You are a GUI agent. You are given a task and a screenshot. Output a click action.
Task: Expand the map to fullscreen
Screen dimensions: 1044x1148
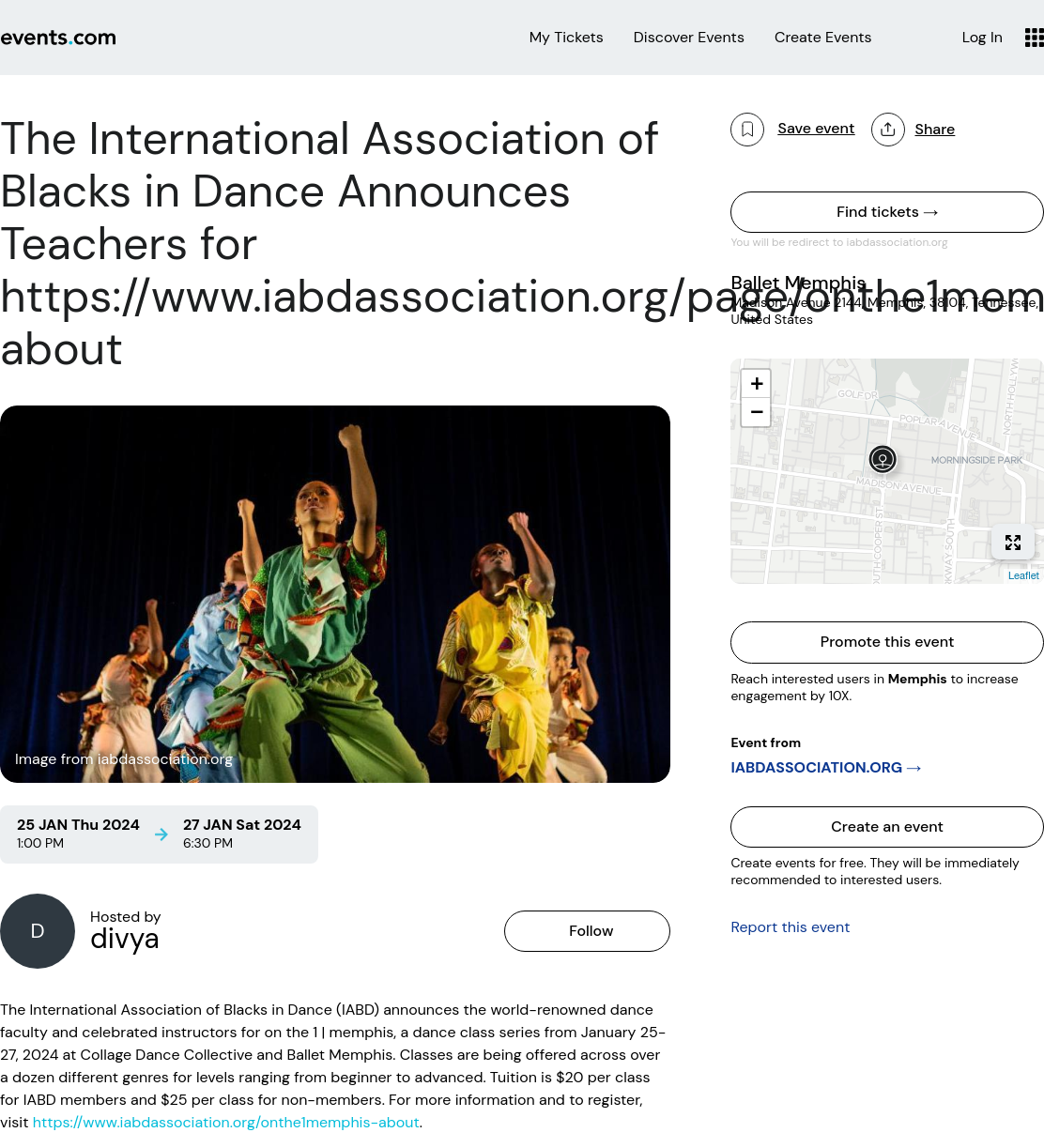[1013, 543]
